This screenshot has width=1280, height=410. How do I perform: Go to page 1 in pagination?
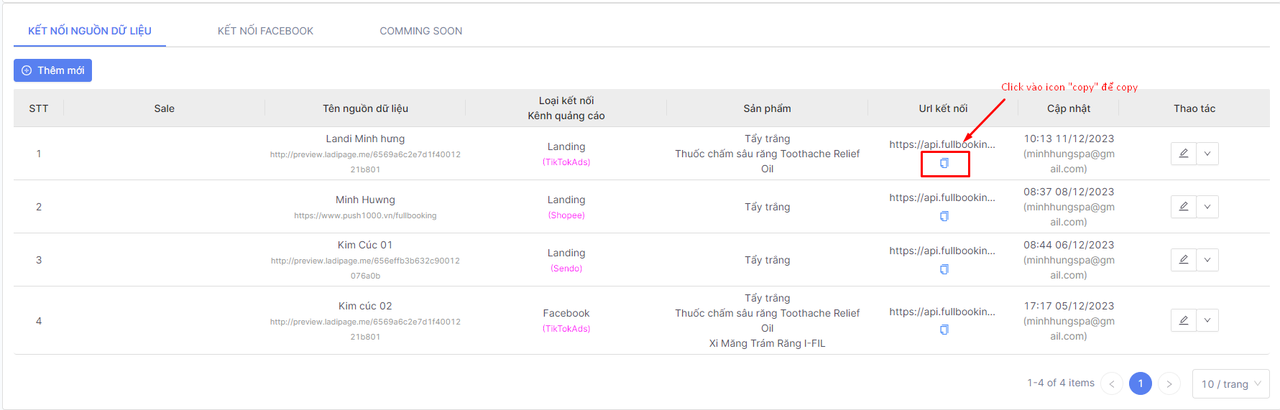click(x=1140, y=384)
